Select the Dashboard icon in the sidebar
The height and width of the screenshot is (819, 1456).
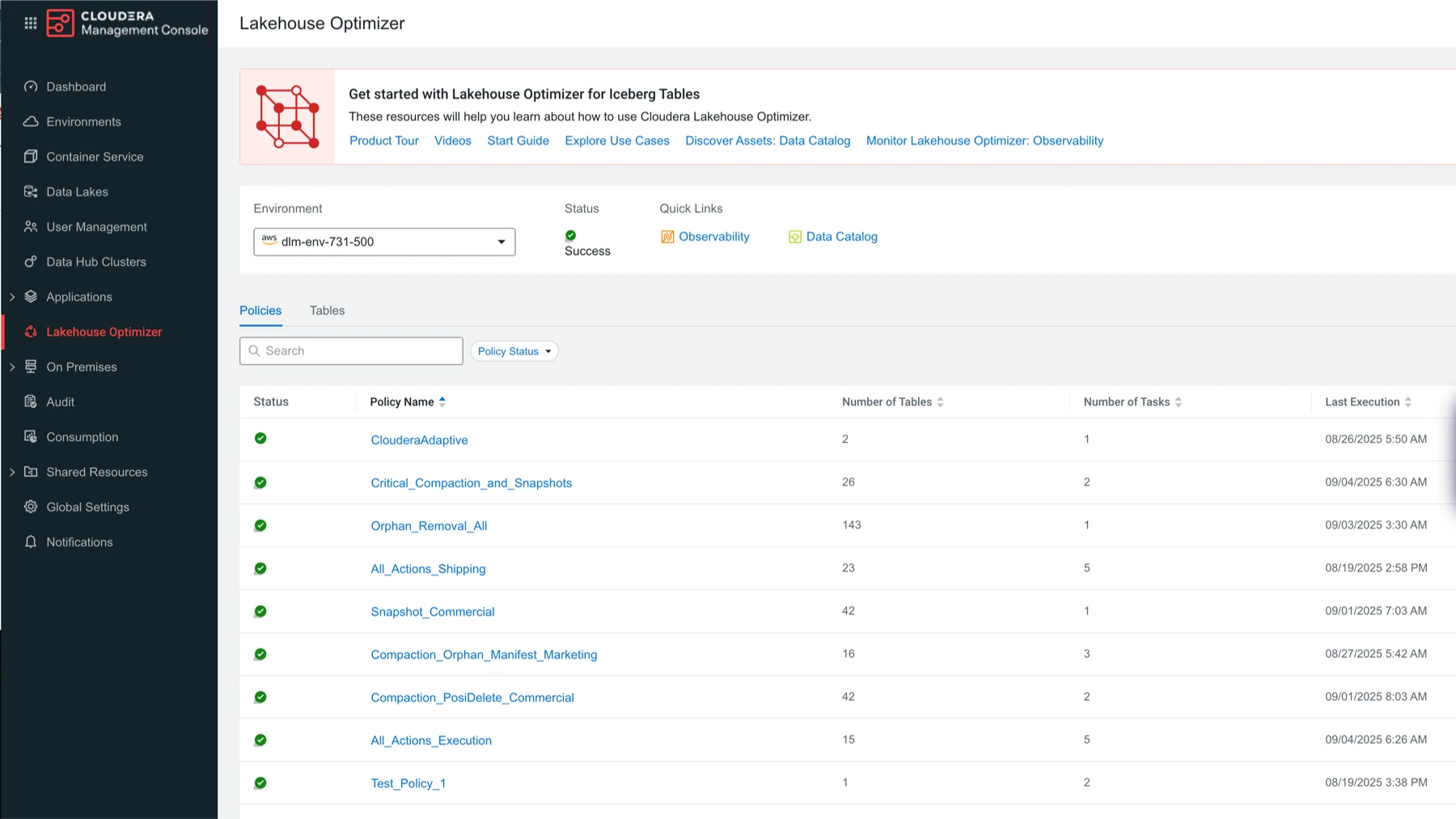(31, 87)
